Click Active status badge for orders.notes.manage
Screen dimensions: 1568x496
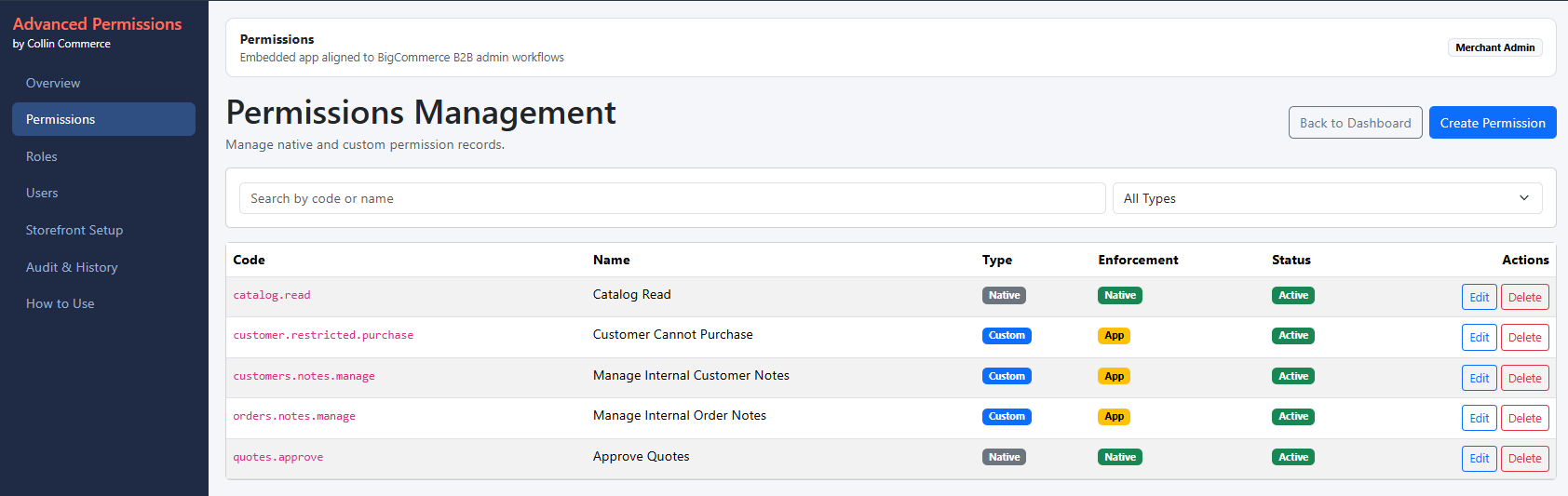[1293, 416]
